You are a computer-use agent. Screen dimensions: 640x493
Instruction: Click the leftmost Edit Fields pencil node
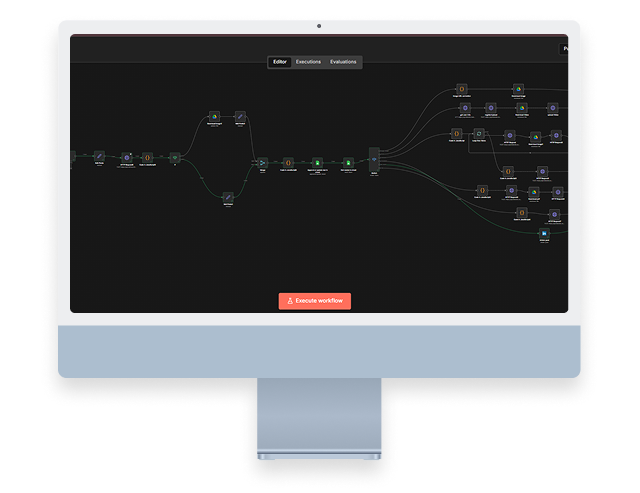(99, 157)
